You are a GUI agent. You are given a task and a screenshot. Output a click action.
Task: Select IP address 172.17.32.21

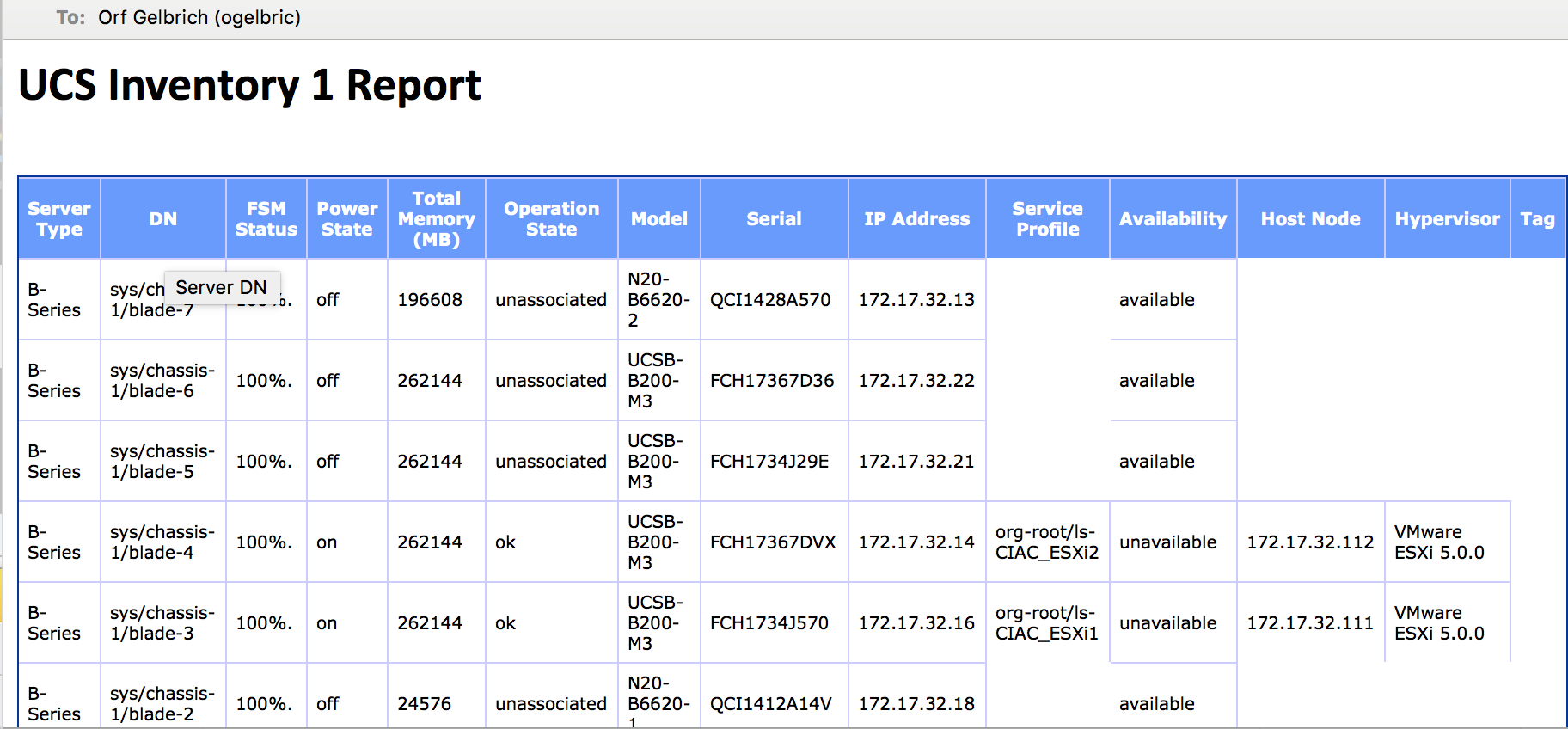point(916,461)
